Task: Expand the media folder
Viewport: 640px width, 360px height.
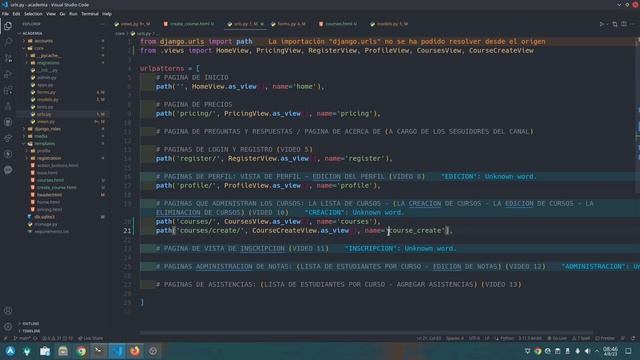Action: click(x=41, y=136)
